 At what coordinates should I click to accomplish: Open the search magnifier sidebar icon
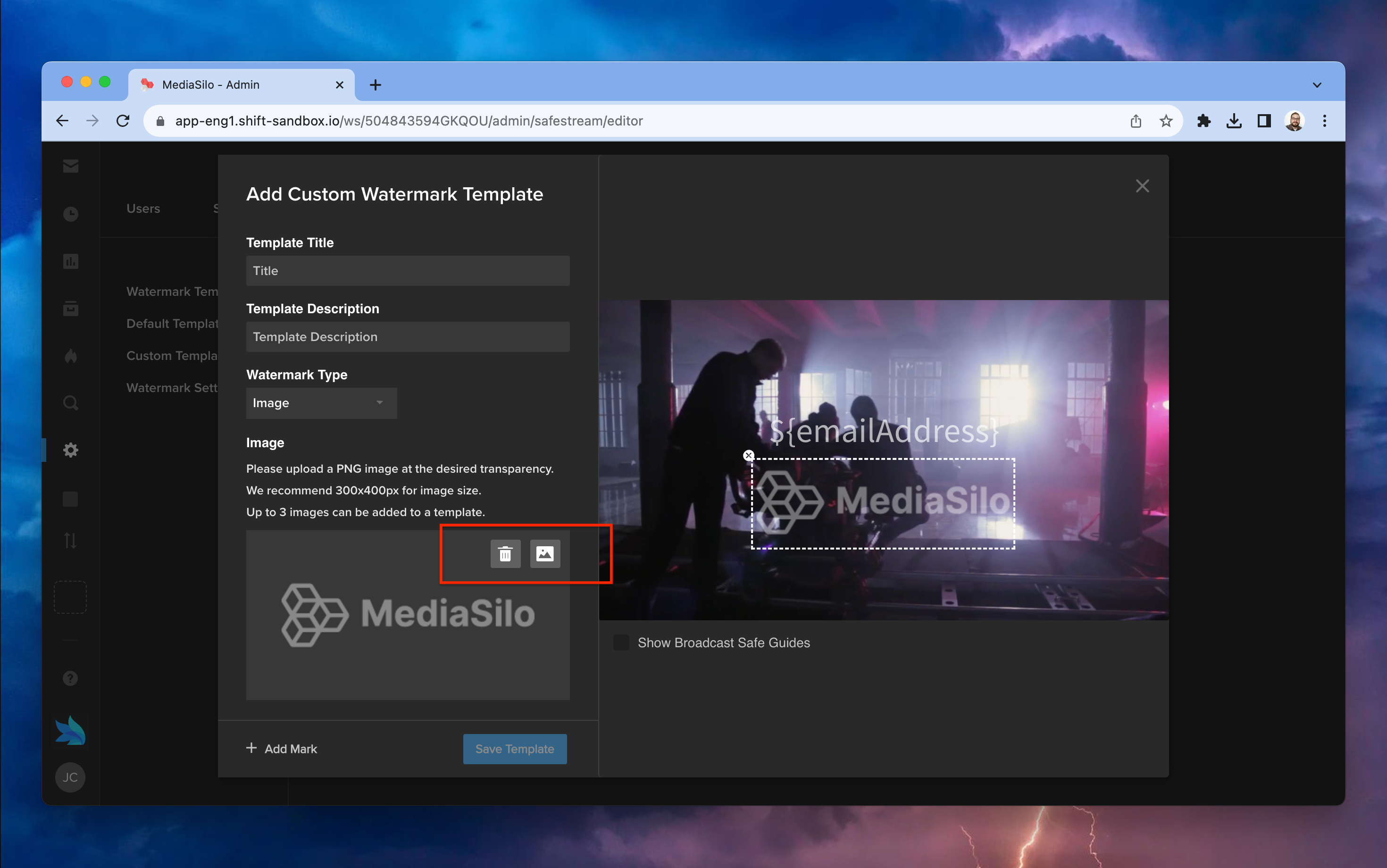(71, 403)
